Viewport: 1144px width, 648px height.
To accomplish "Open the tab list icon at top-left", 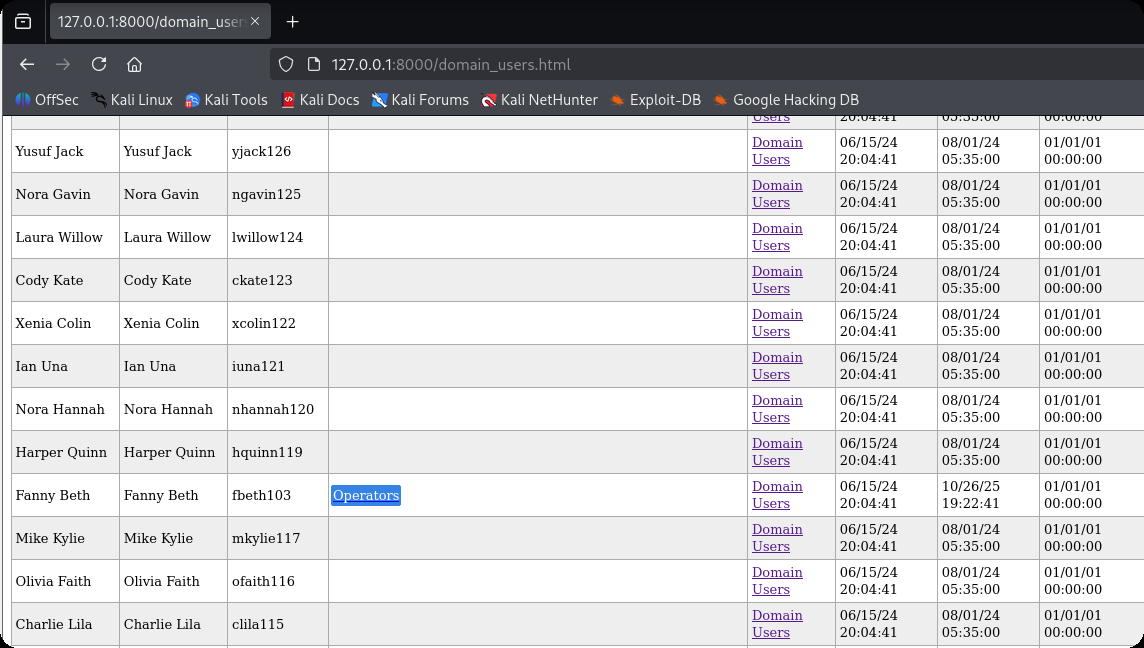I will [23, 22].
